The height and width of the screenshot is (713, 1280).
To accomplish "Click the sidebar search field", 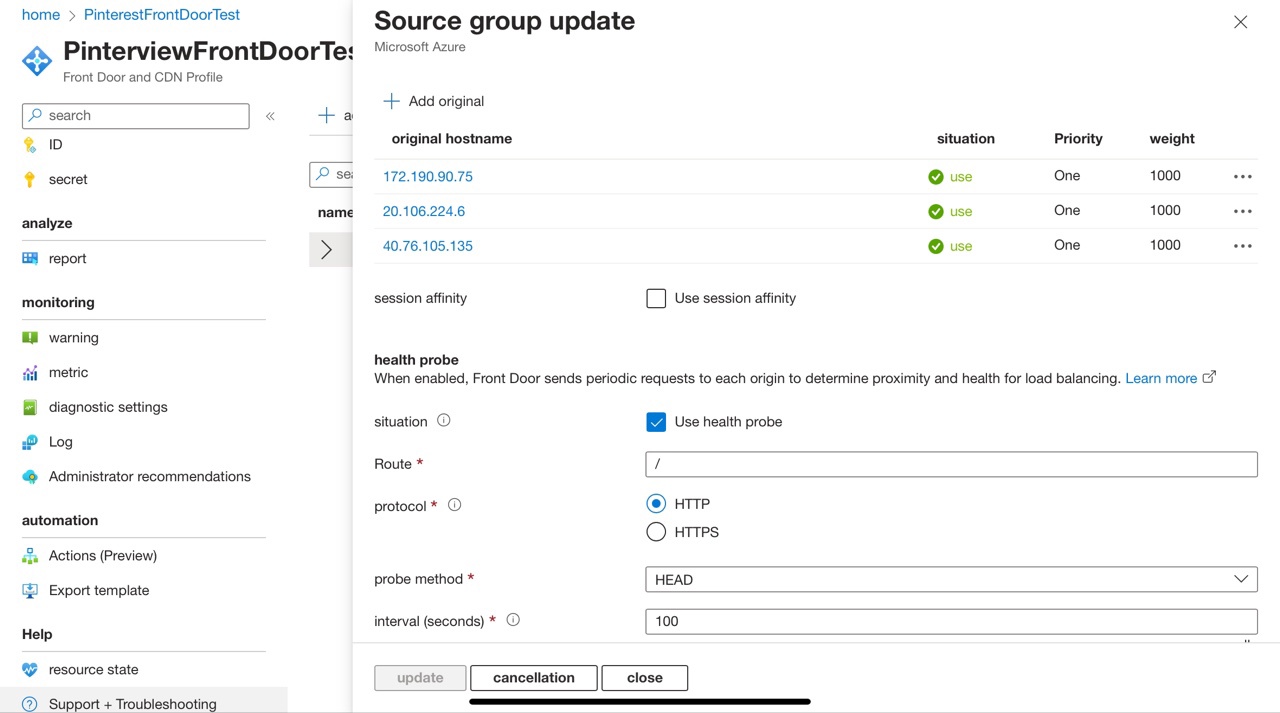I will coord(136,116).
